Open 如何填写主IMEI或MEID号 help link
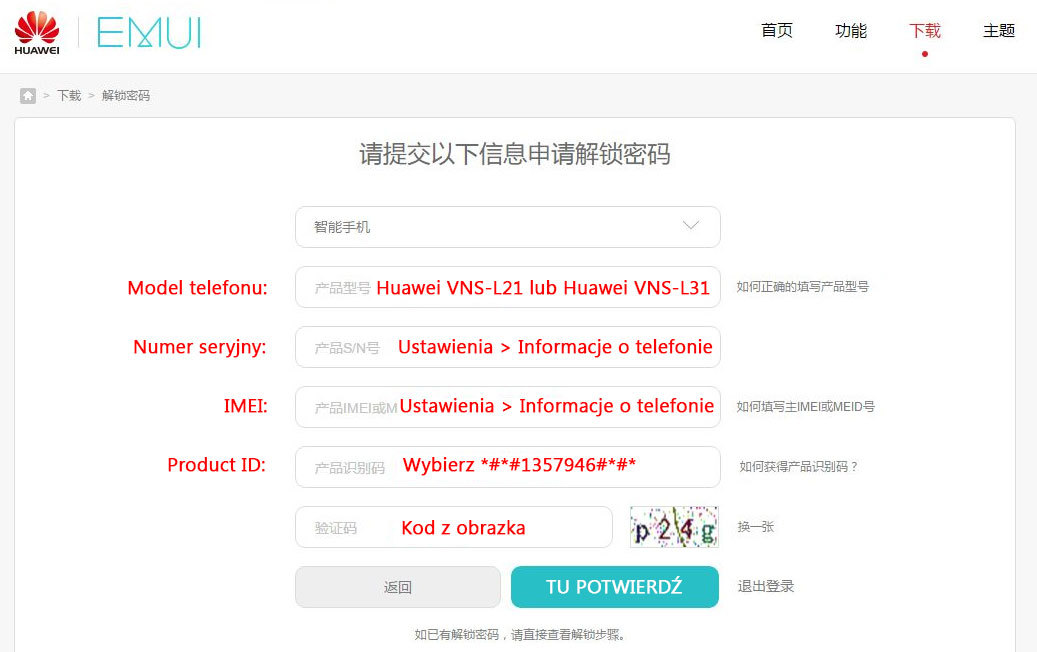 pos(805,407)
